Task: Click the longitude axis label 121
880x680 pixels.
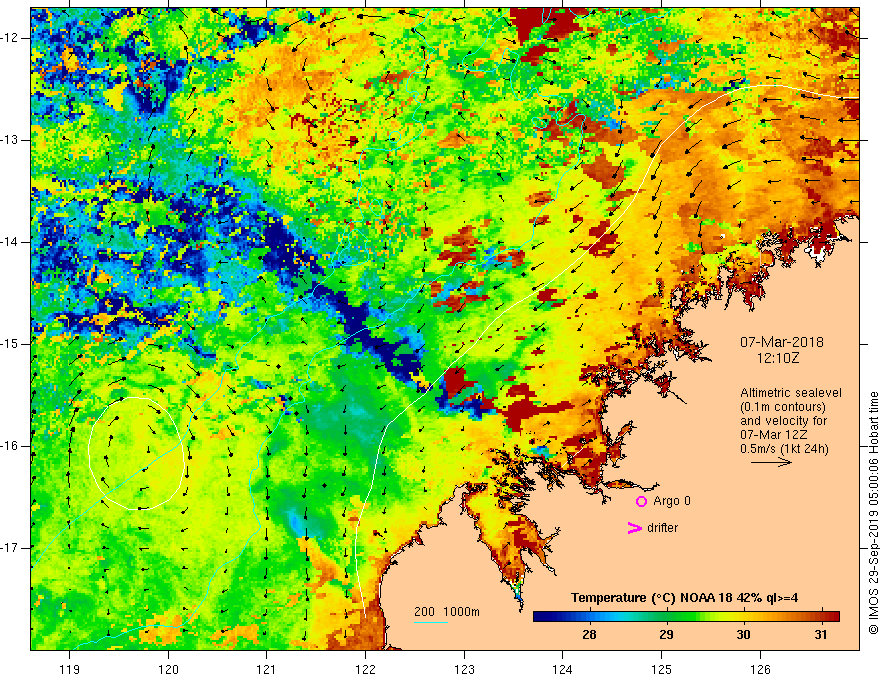Action: (267, 669)
